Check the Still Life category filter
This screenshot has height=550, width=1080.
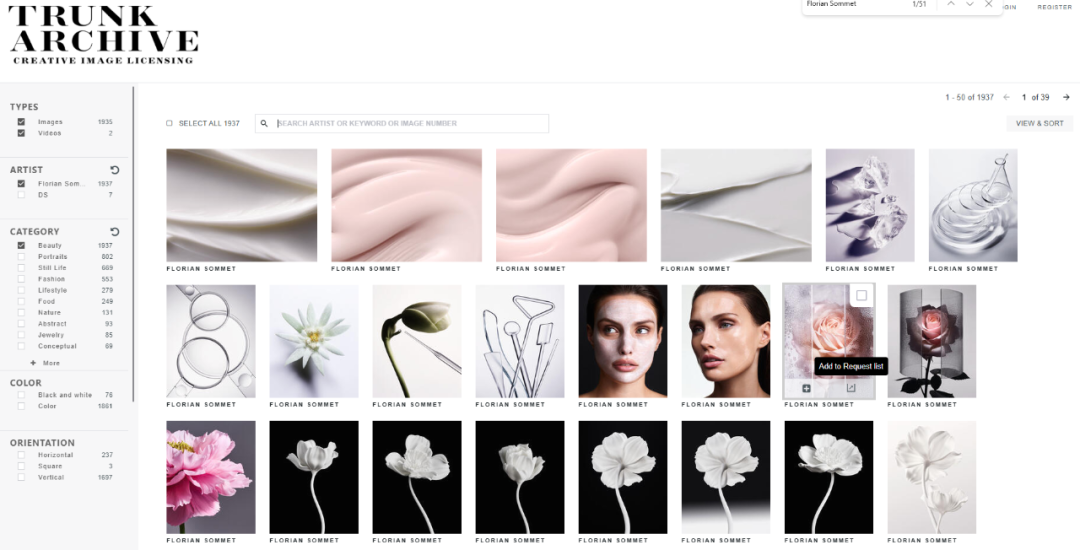tap(21, 268)
